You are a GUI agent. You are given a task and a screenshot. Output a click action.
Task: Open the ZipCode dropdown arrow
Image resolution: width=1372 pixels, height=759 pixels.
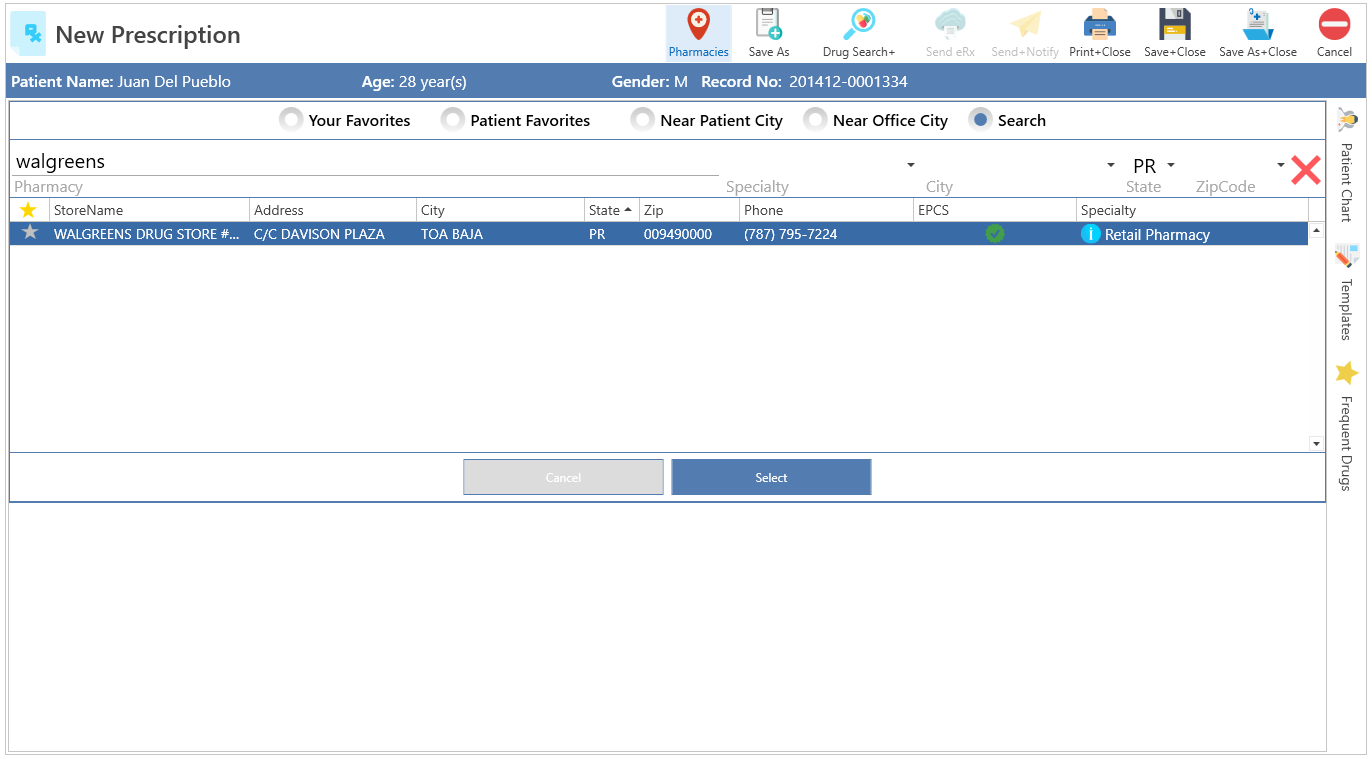[1281, 165]
